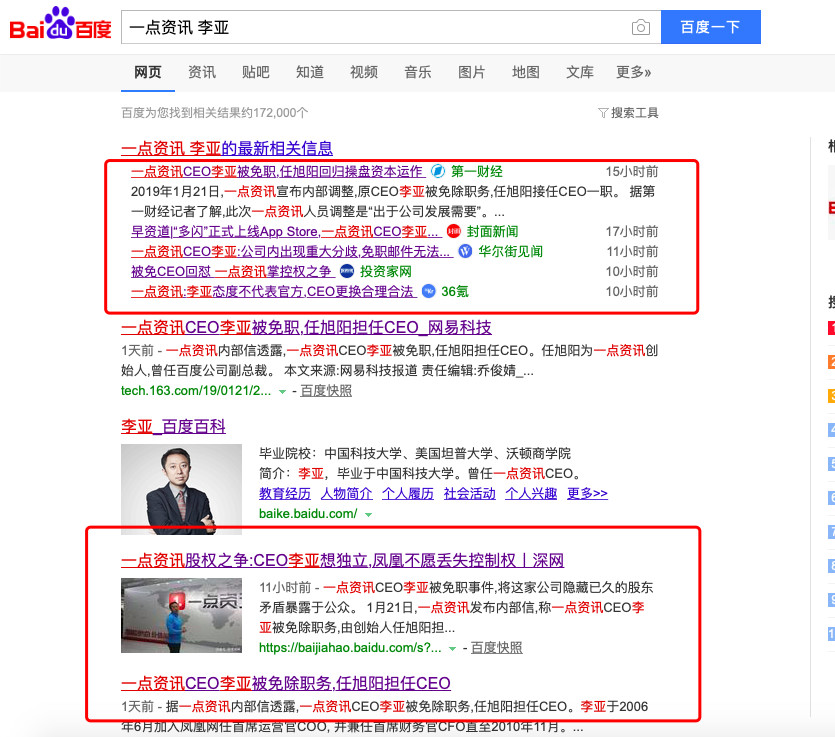Click the 第一财经 source icon
835x737 pixels.
click(437, 171)
